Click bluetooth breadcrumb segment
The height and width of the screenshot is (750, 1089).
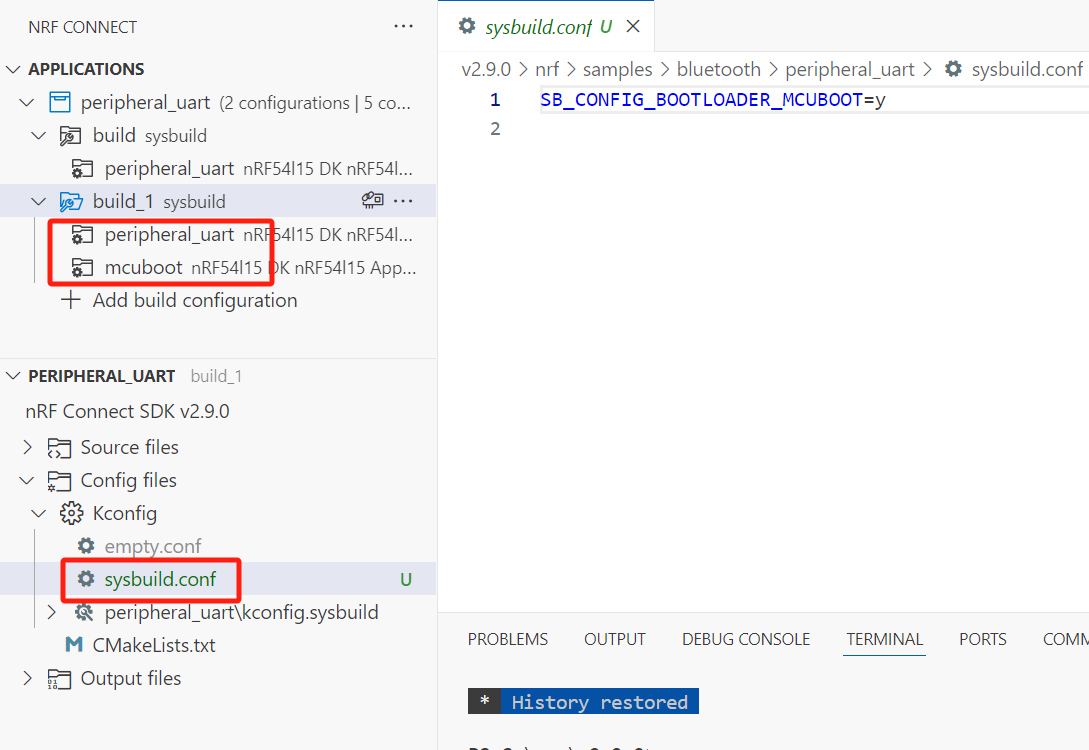(719, 69)
